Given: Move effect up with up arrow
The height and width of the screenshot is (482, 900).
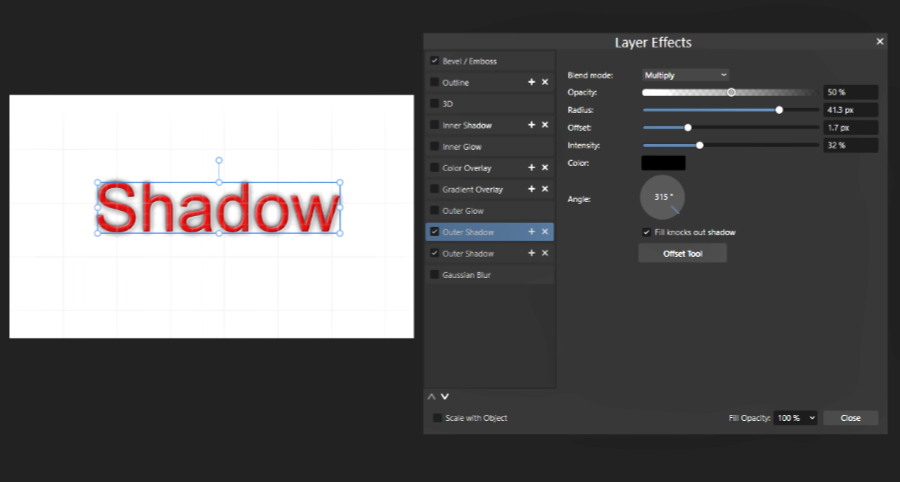Looking at the screenshot, I should [432, 397].
